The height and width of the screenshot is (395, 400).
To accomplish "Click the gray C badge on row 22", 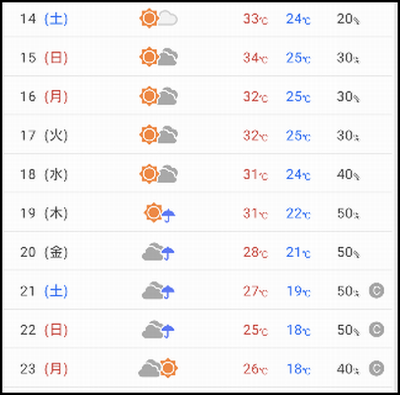I will coord(377,330).
